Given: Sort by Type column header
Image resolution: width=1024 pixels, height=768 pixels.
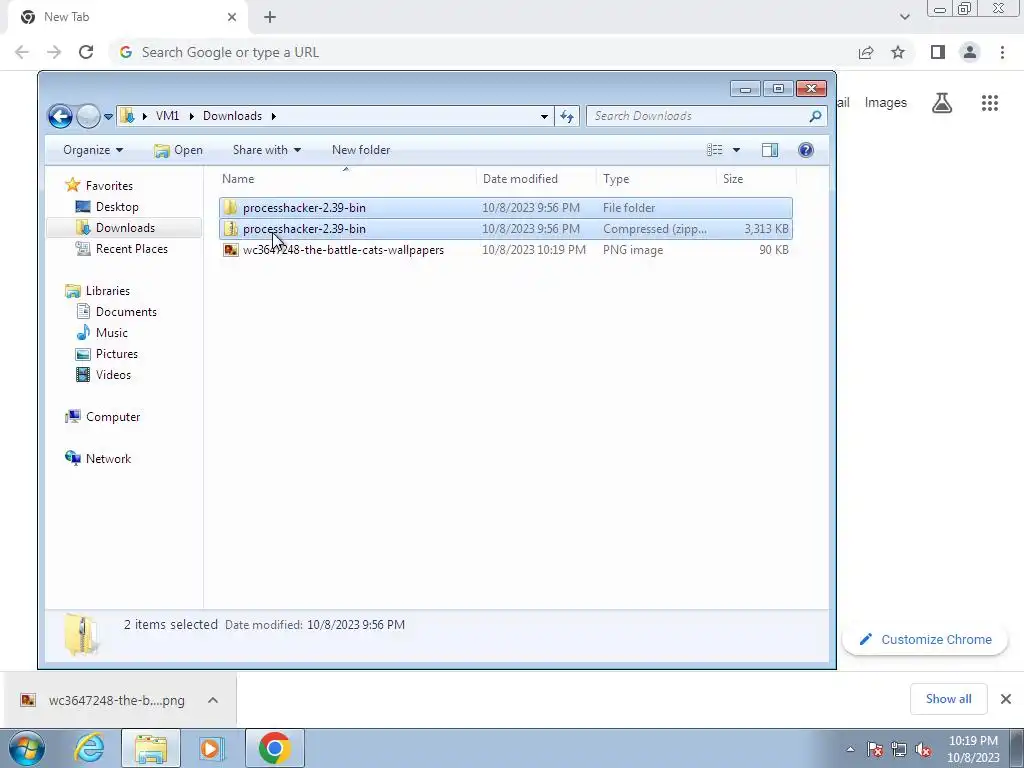Looking at the screenshot, I should click(x=656, y=179).
